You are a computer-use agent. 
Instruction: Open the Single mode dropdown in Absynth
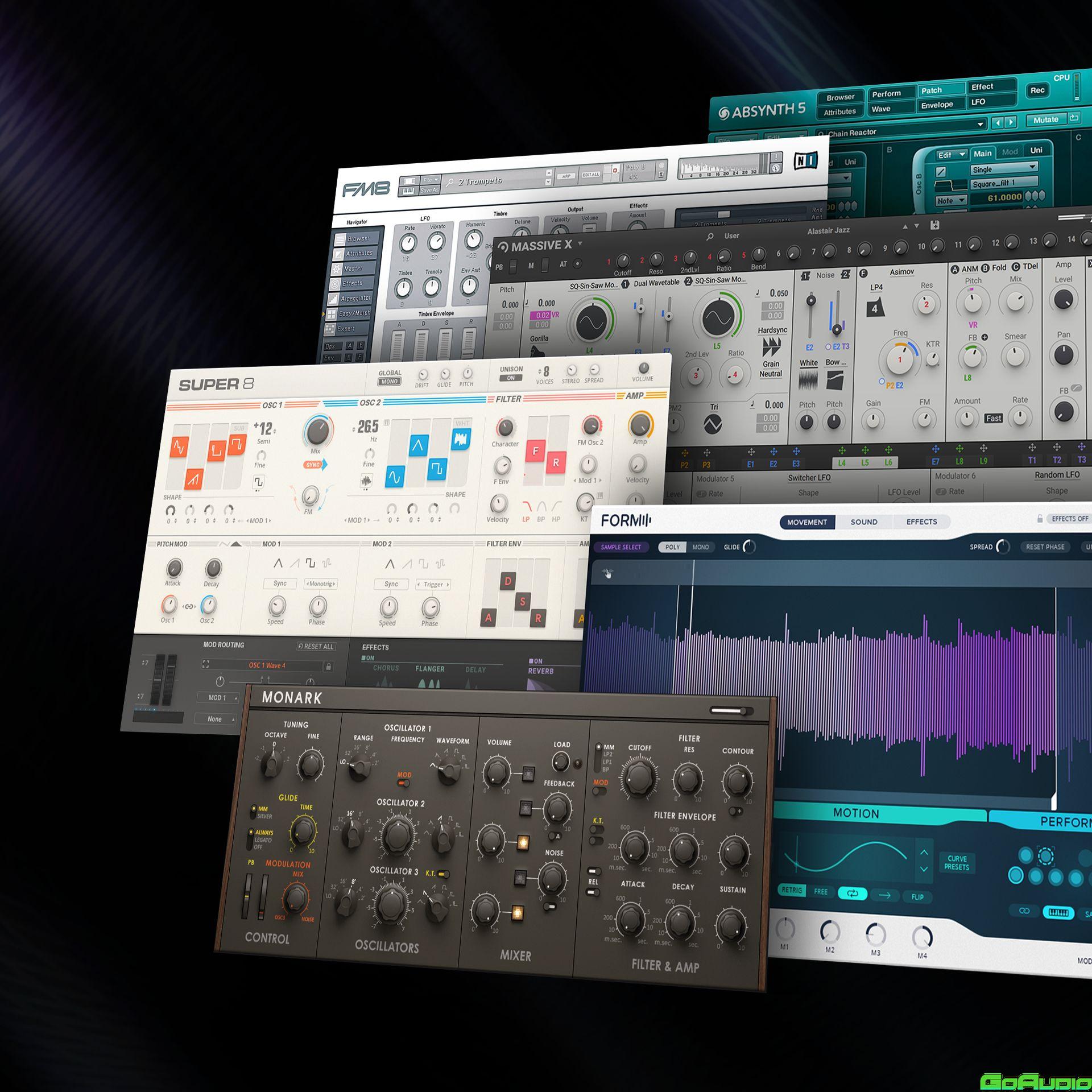pos(1004,168)
